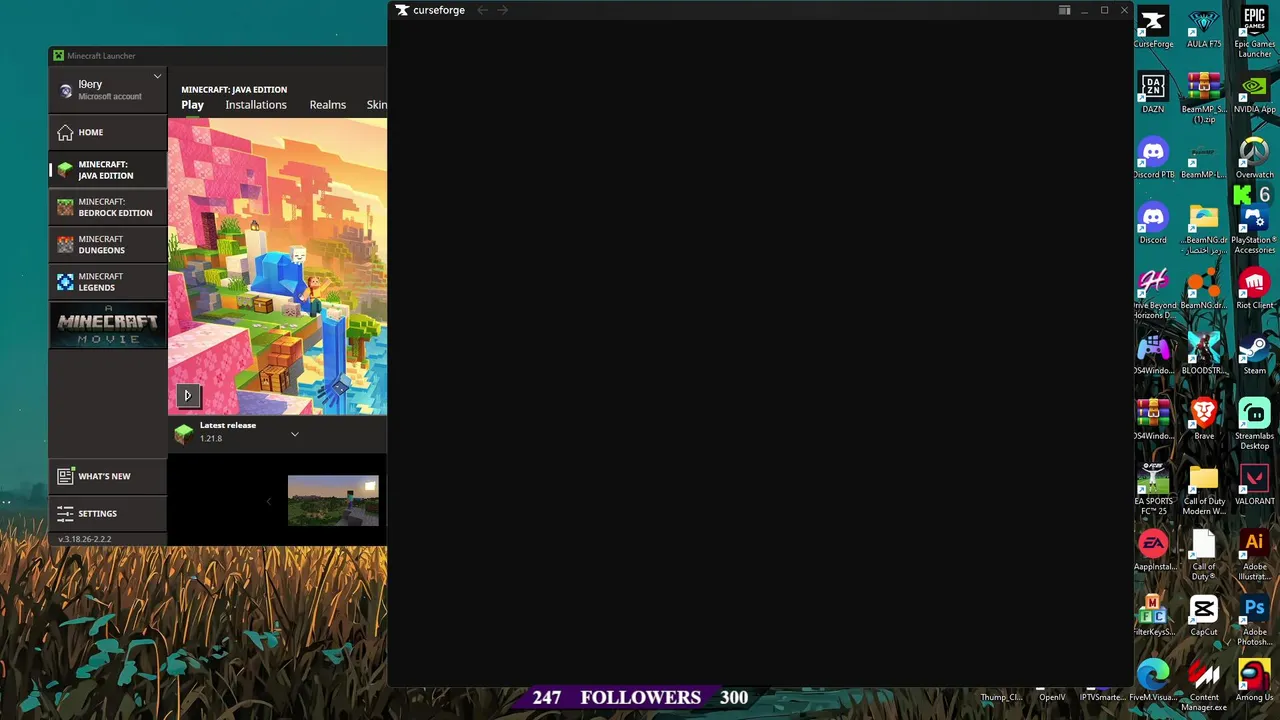1280x720 pixels.
Task: Open Settings in Minecraft Launcher
Action: (x=108, y=513)
